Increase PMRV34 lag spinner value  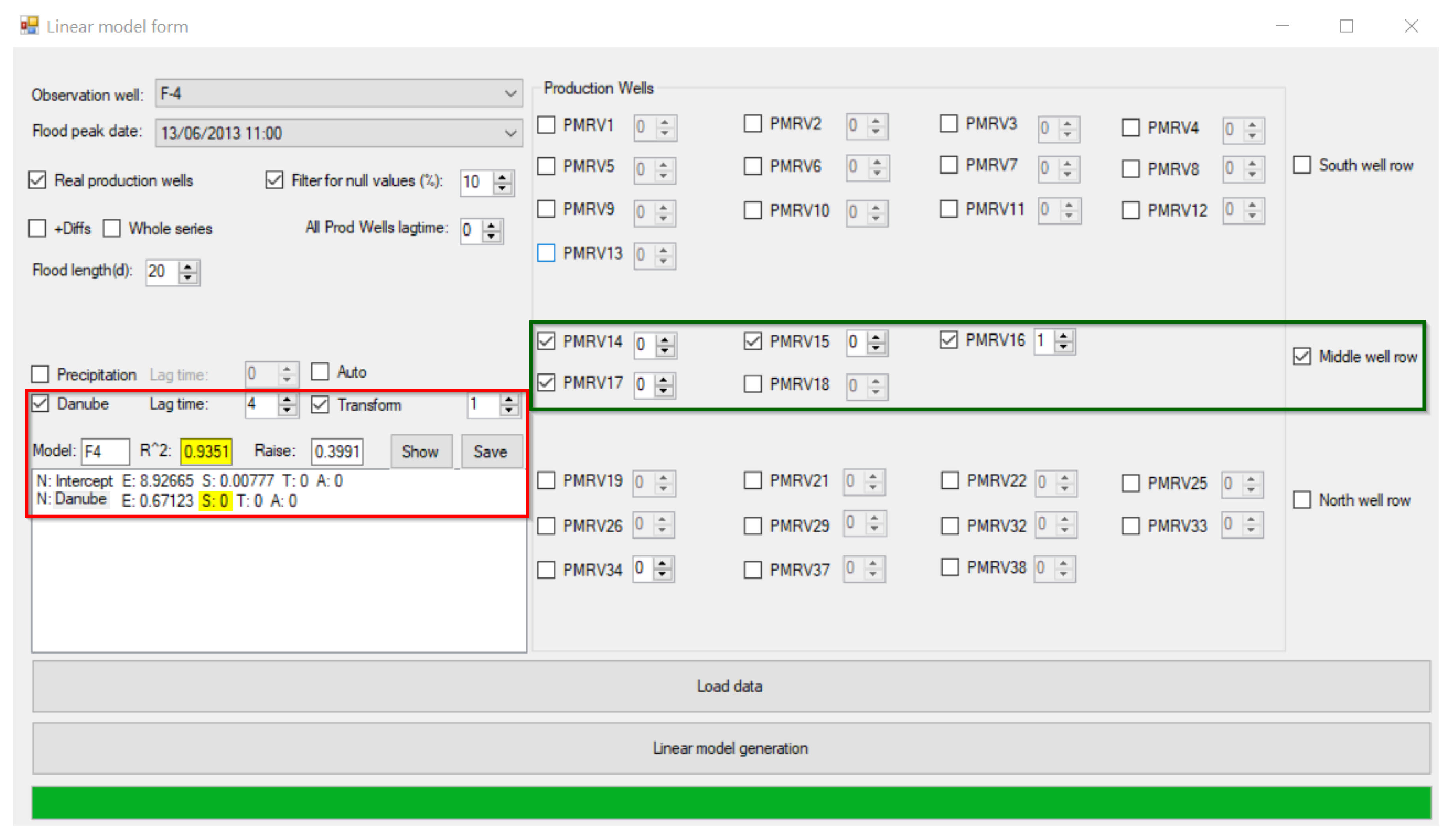[663, 564]
